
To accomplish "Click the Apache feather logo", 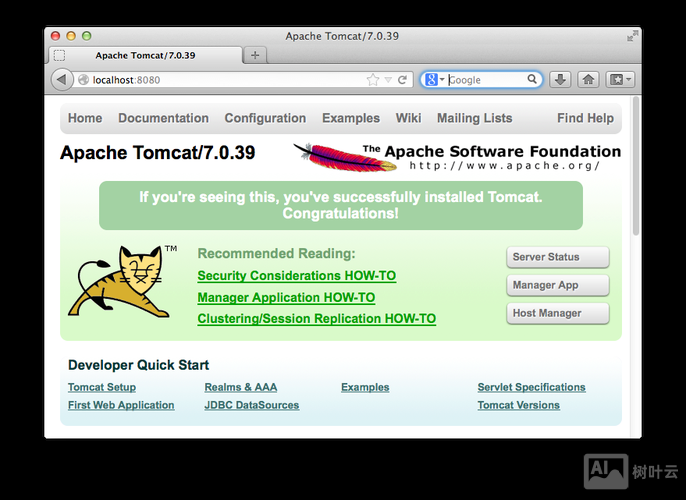I will coord(328,156).
